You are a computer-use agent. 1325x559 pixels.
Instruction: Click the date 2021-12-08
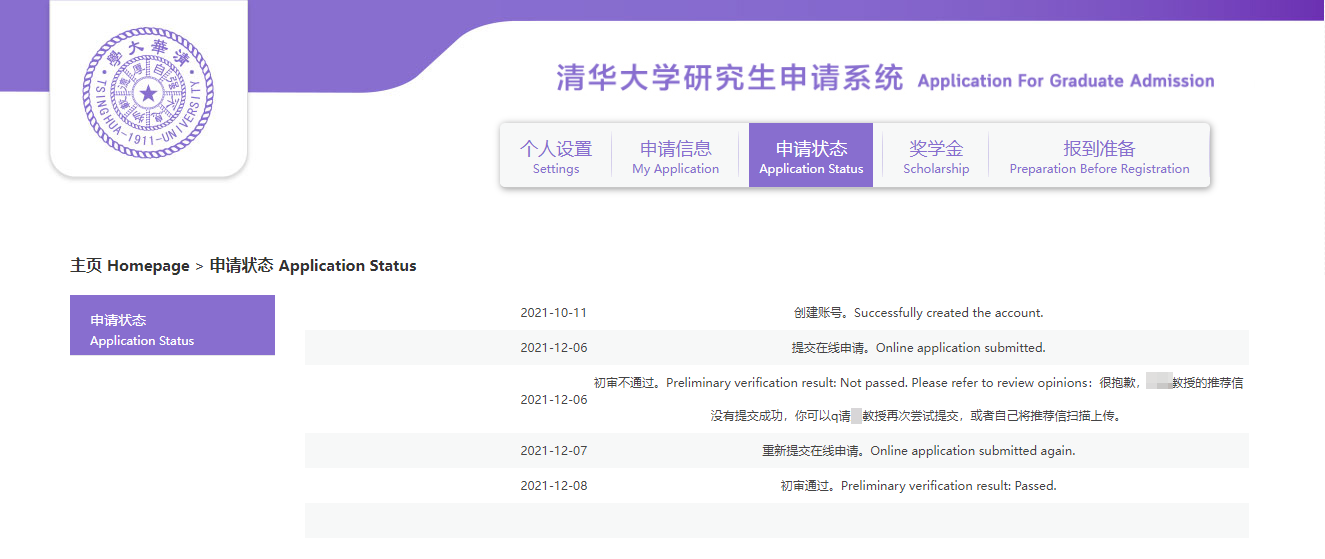[x=554, y=486]
